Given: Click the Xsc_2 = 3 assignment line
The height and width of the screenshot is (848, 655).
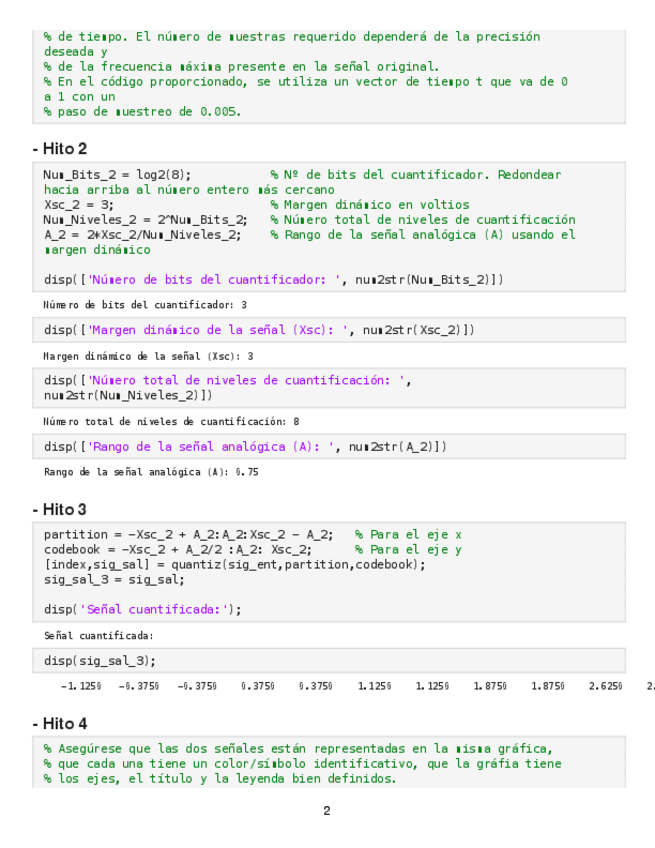Looking at the screenshot, I should (65, 204).
